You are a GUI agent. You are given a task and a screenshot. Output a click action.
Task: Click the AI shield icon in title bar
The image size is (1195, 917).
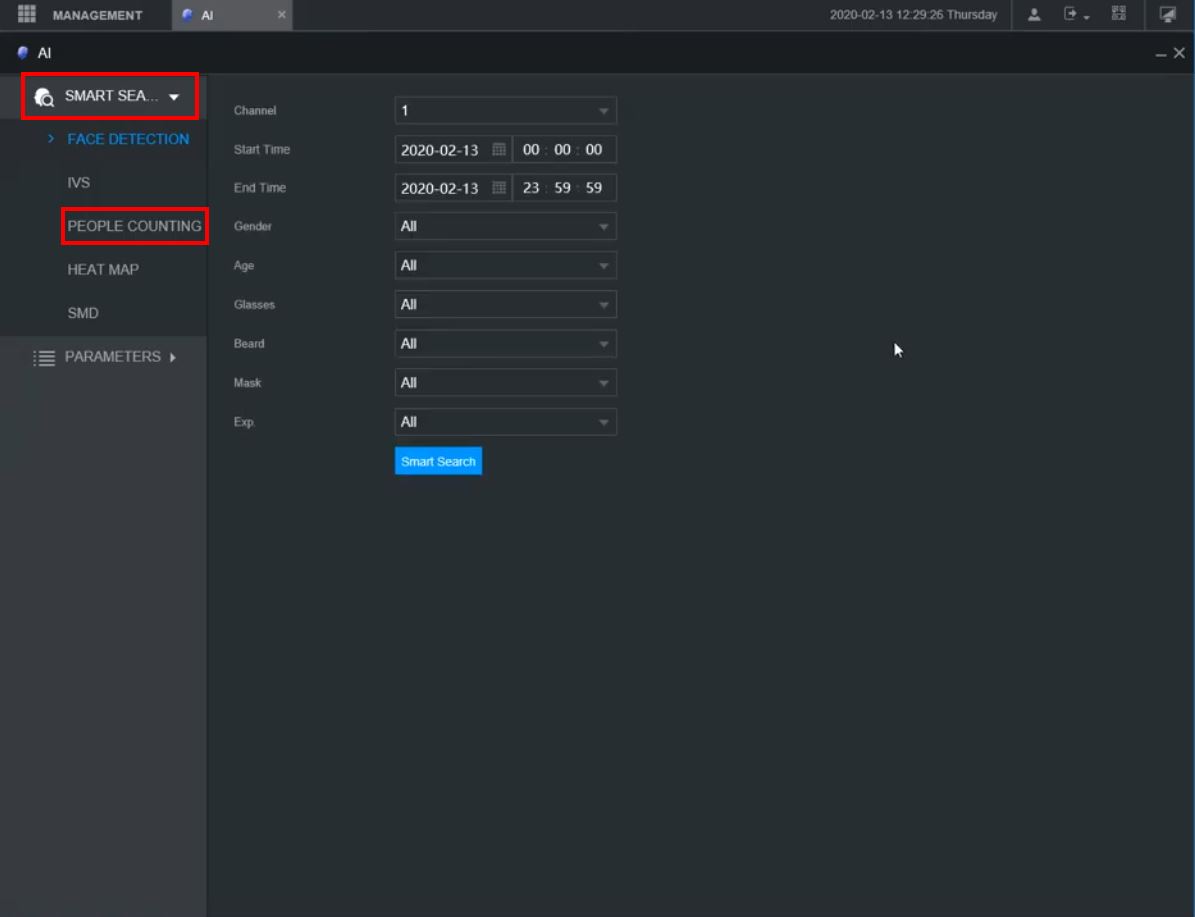coord(23,53)
